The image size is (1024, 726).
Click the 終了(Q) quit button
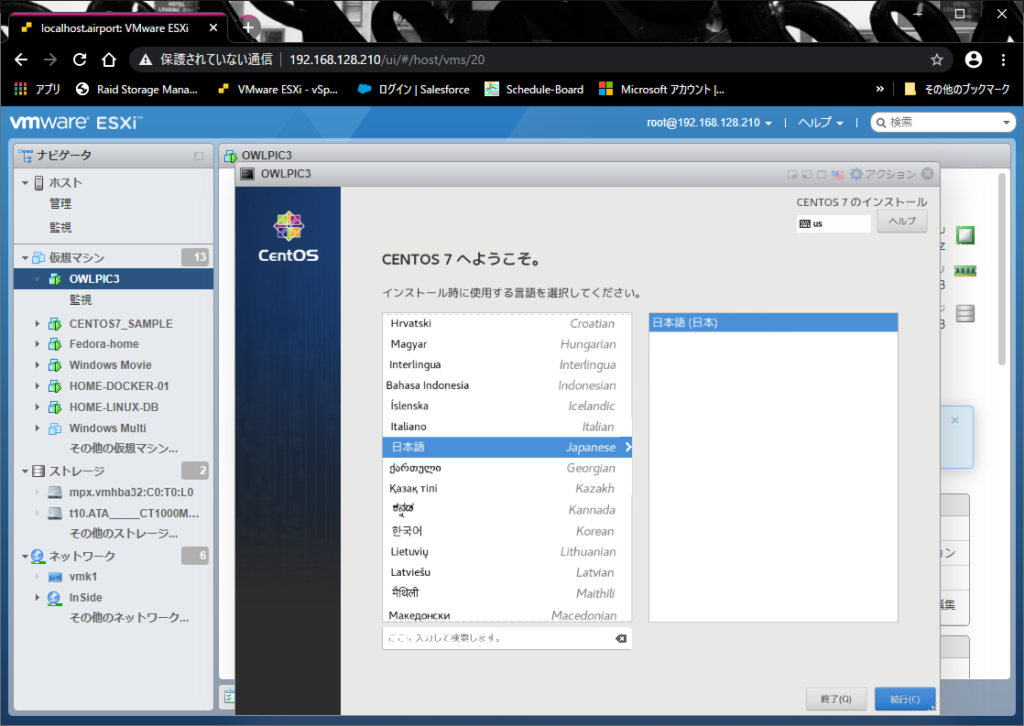[x=836, y=699]
